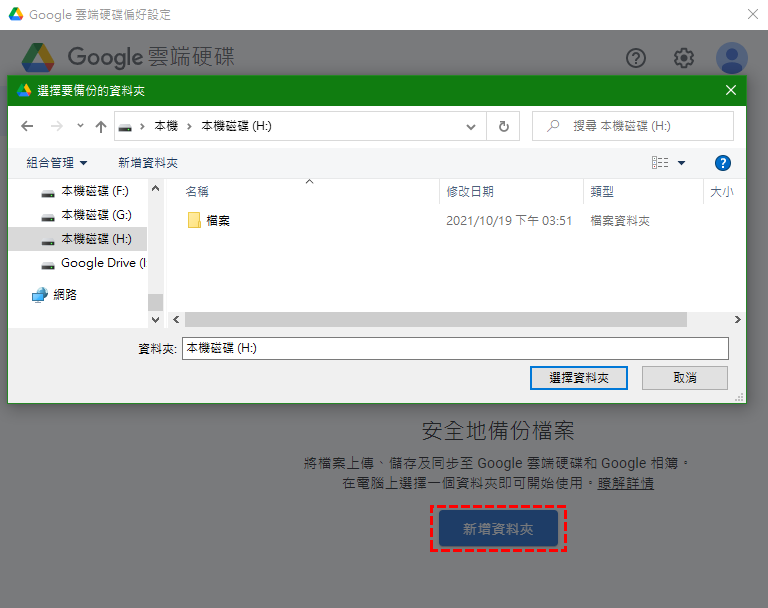Click the 檔案資料夾 type cell
The image size is (768, 608).
tap(620, 220)
